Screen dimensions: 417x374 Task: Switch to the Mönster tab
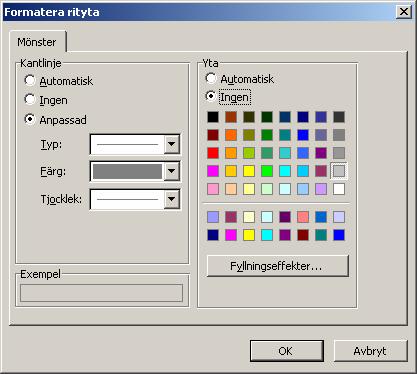pos(37,42)
